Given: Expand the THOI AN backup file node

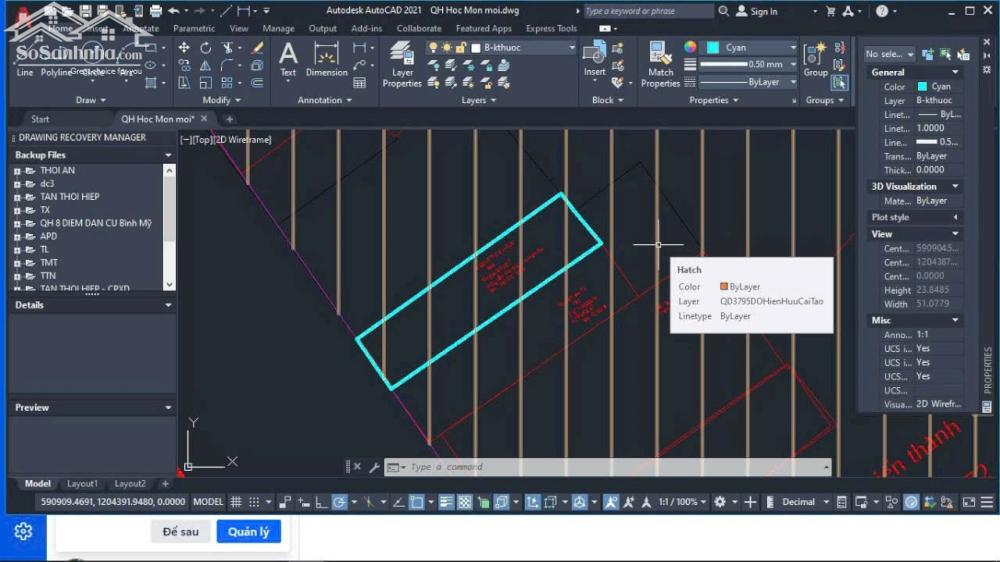Looking at the screenshot, I should click(17, 171).
